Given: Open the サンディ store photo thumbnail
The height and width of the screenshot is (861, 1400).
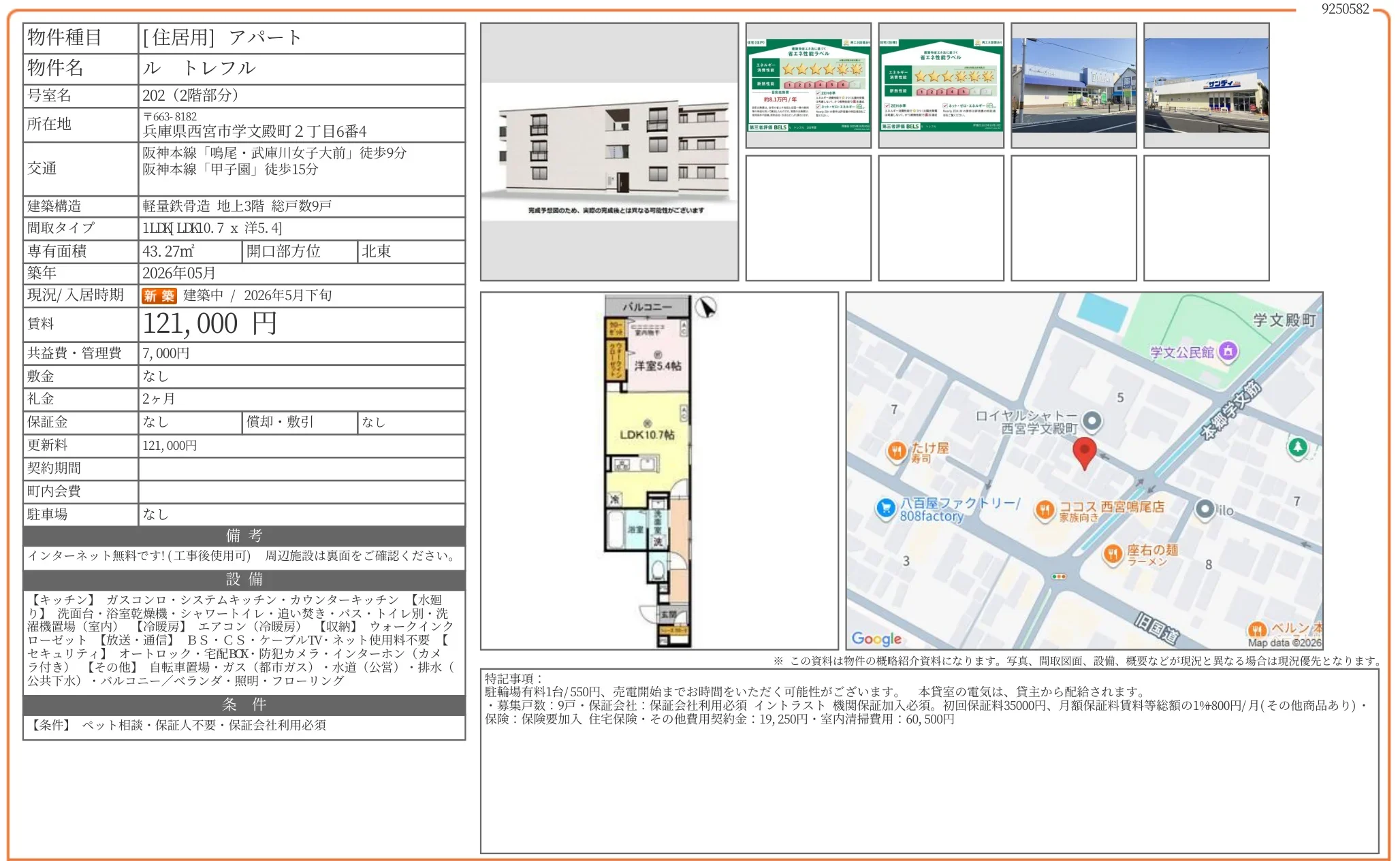Looking at the screenshot, I should coord(1206,85).
